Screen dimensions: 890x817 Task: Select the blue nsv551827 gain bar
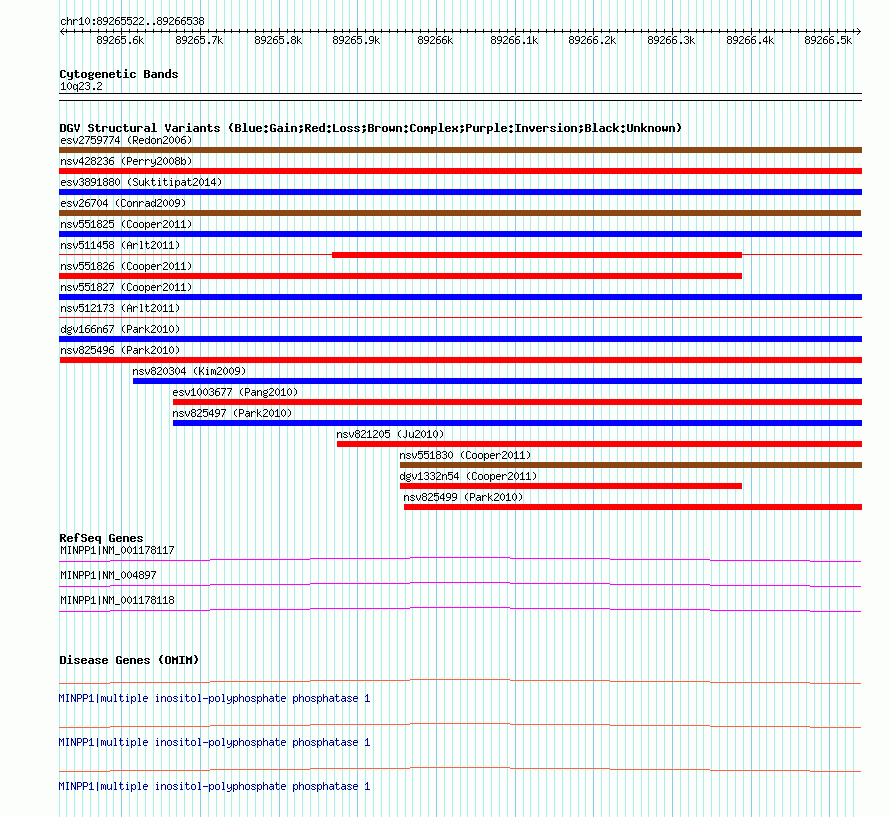click(x=460, y=297)
